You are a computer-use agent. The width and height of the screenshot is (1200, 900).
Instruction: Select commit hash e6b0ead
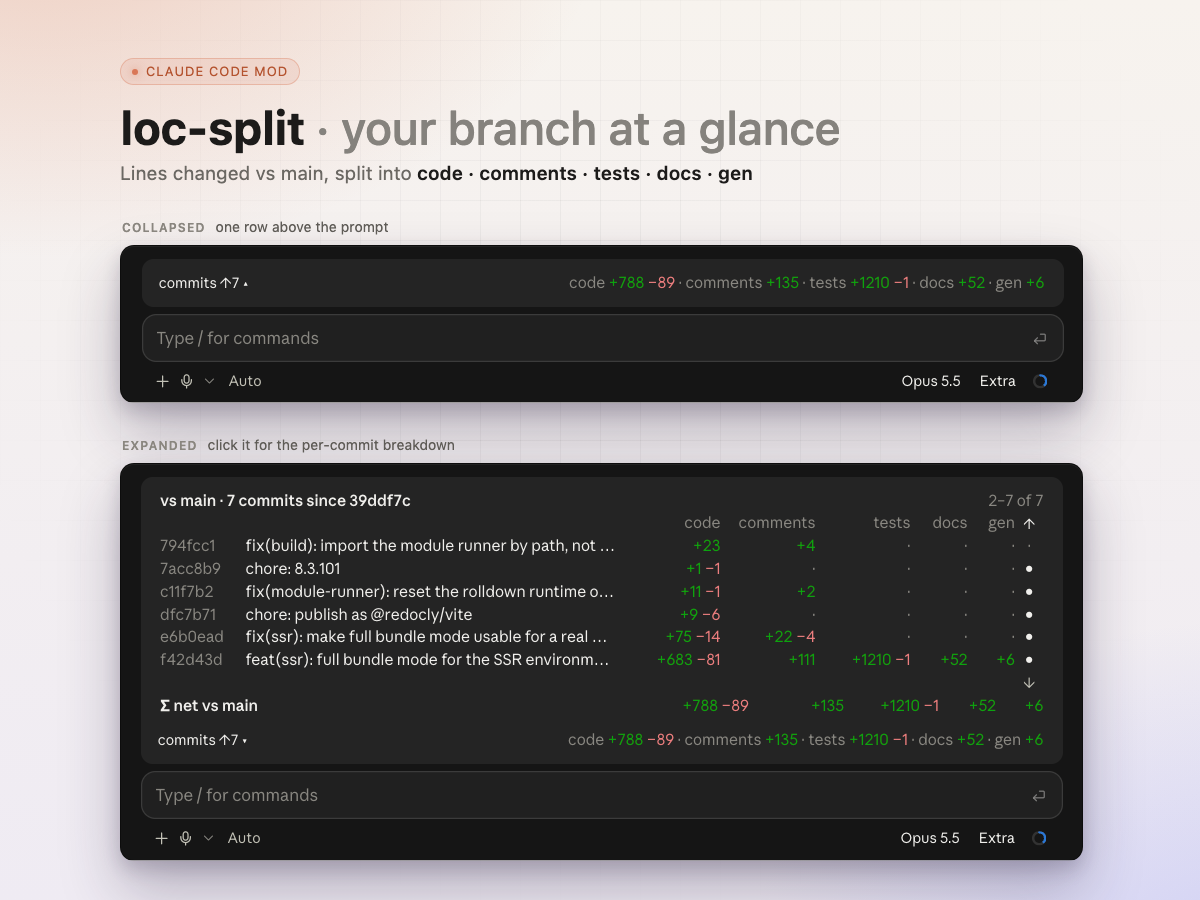[x=190, y=637]
